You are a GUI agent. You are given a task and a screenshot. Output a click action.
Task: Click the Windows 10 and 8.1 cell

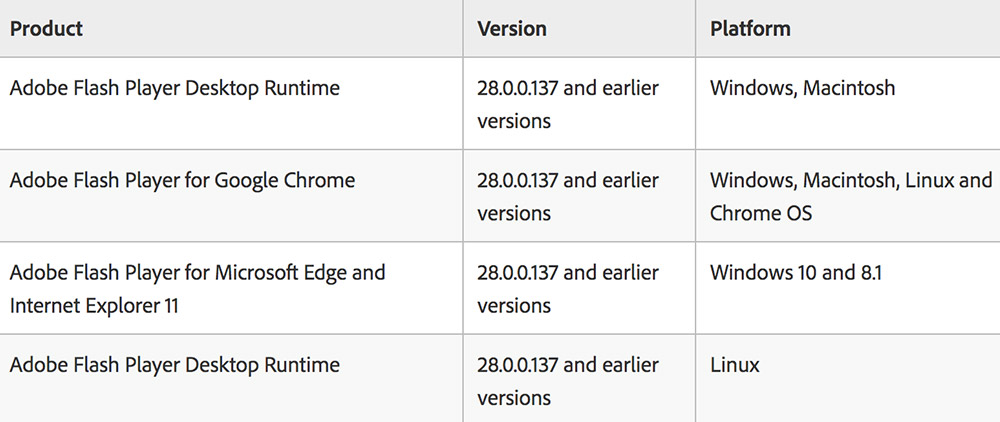pos(848,288)
